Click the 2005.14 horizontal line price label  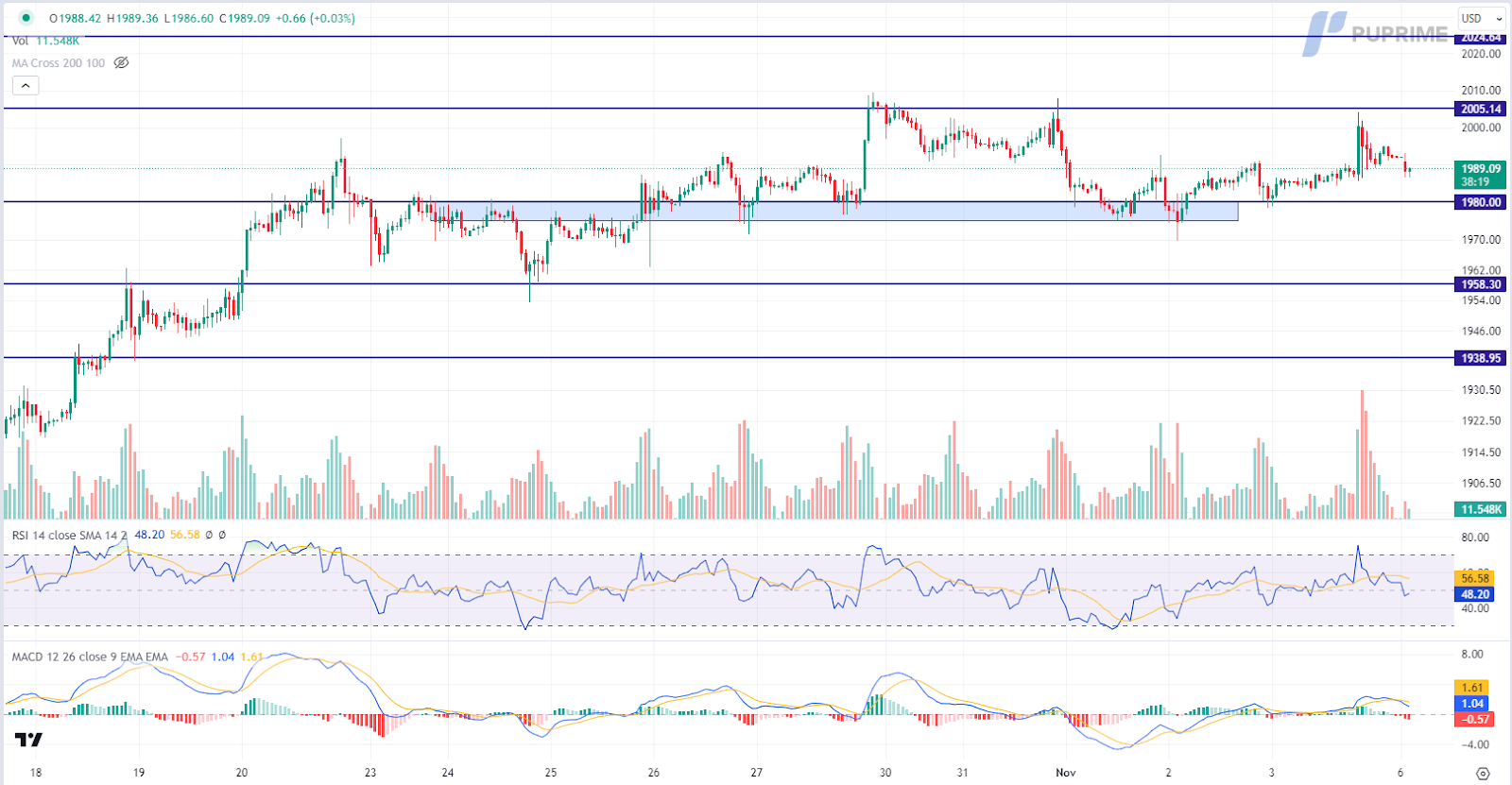click(1480, 109)
